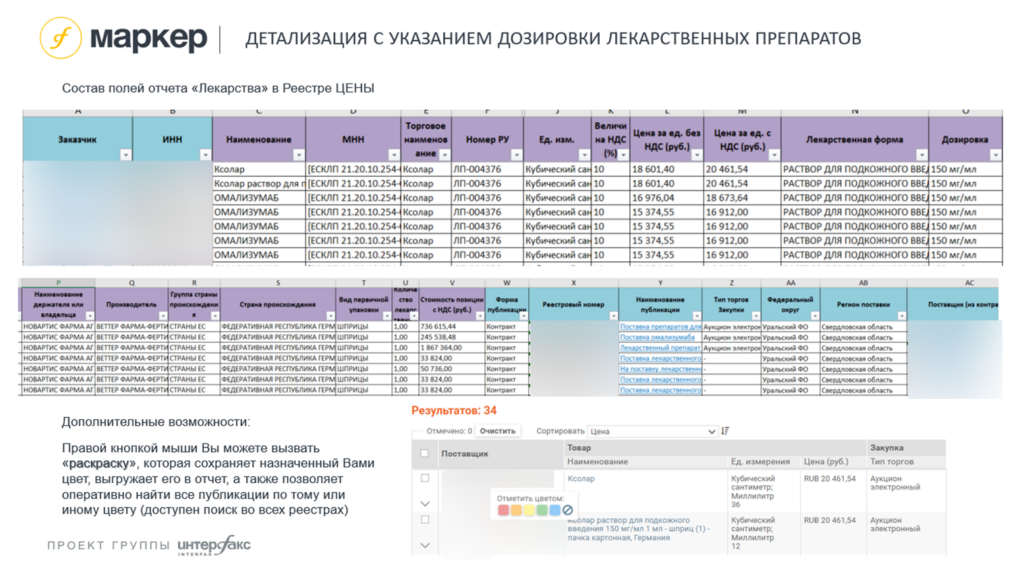The width and height of the screenshot is (1024, 571).
Task: Open the Ед. изм. filter arrow
Action: [584, 155]
